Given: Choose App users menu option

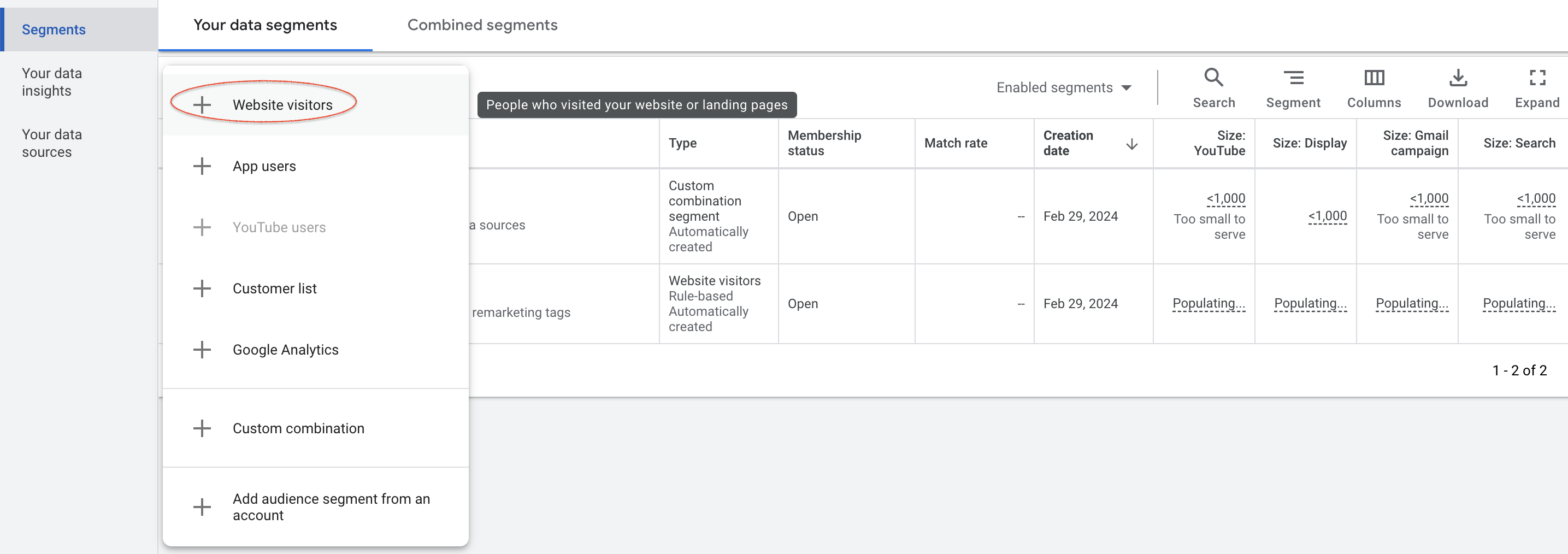Looking at the screenshot, I should (315, 166).
